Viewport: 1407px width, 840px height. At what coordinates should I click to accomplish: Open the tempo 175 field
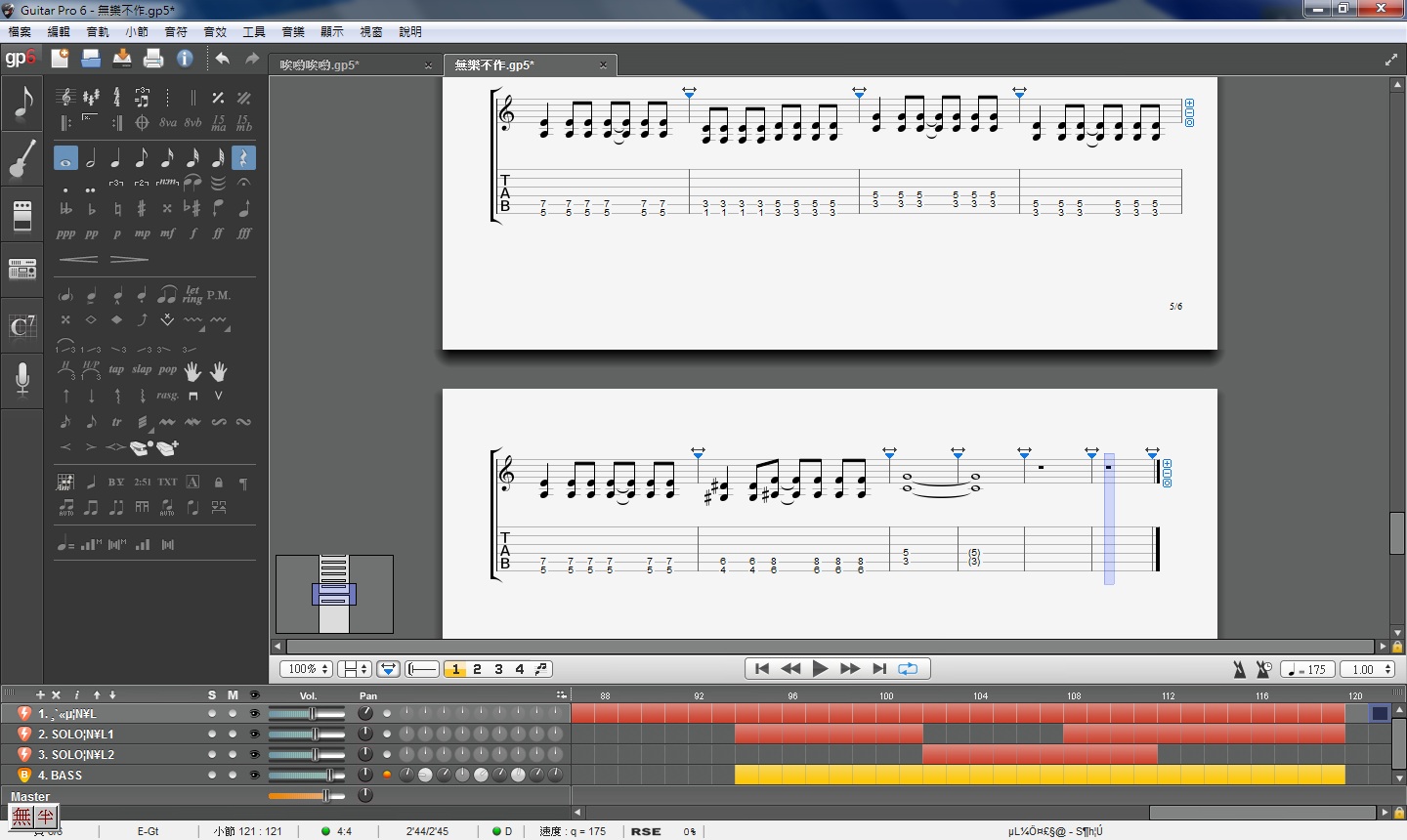click(x=1307, y=669)
